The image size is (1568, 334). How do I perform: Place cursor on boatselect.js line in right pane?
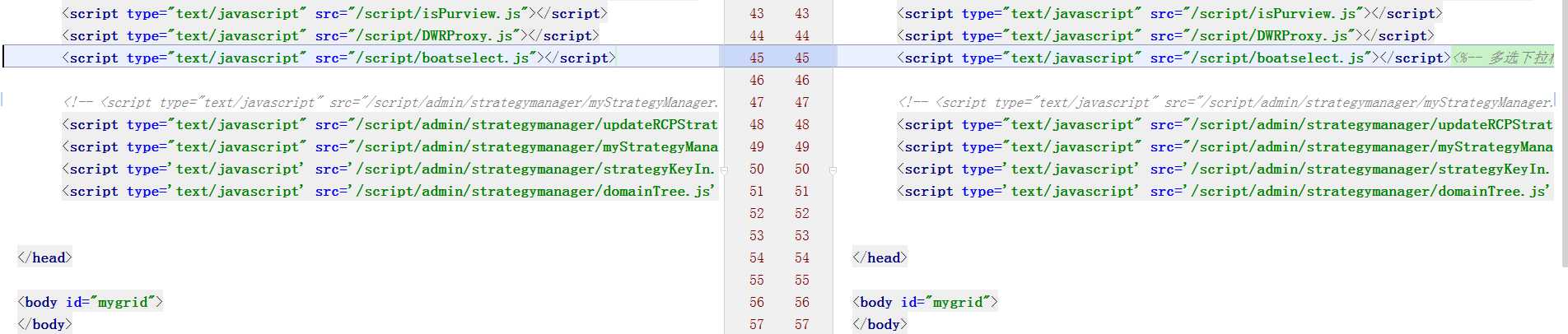pyautogui.click(x=1174, y=58)
